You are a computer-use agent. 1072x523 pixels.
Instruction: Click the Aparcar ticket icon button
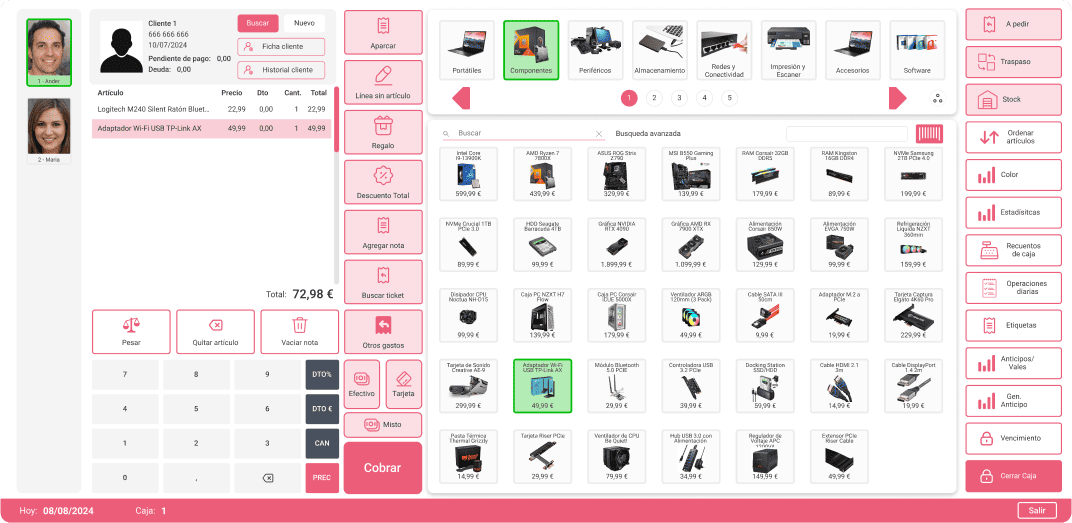[383, 32]
